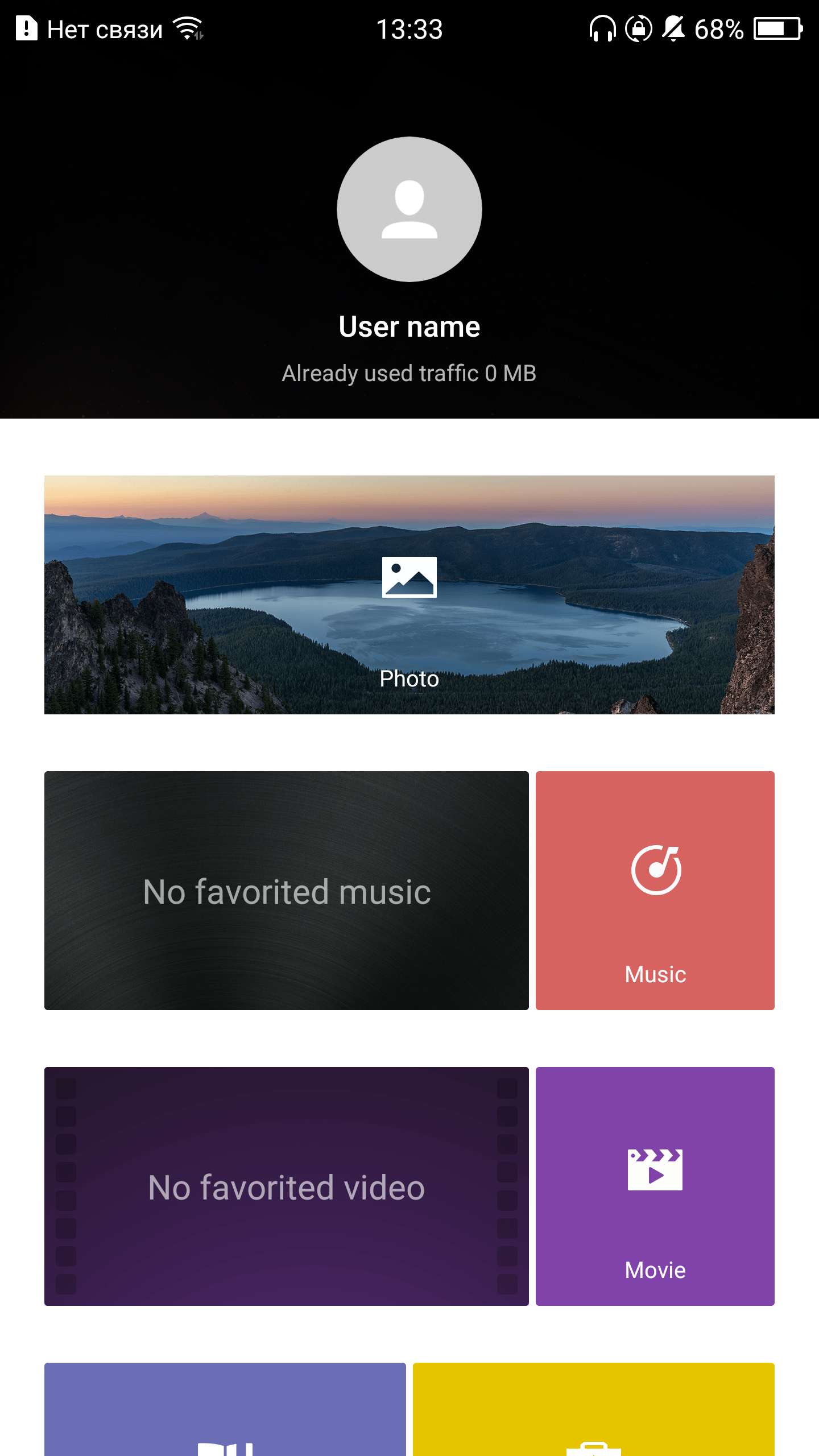
Task: Tap the Movie clapperboard icon
Action: 655,1170
